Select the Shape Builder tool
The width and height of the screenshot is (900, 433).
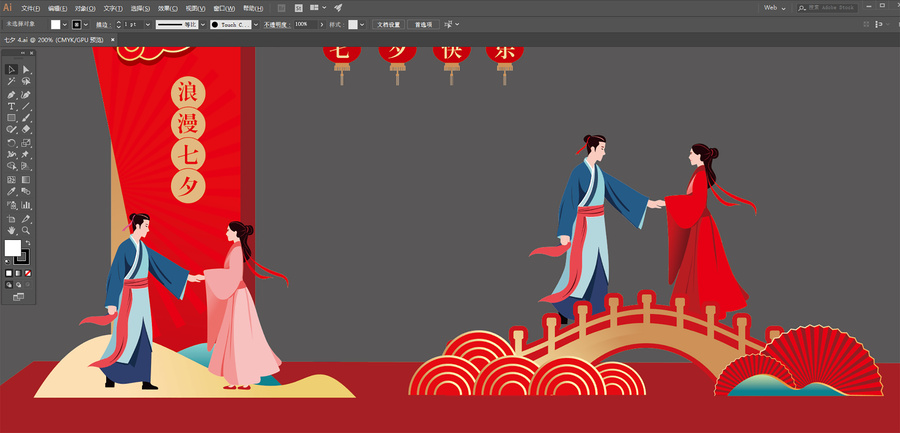point(11,167)
